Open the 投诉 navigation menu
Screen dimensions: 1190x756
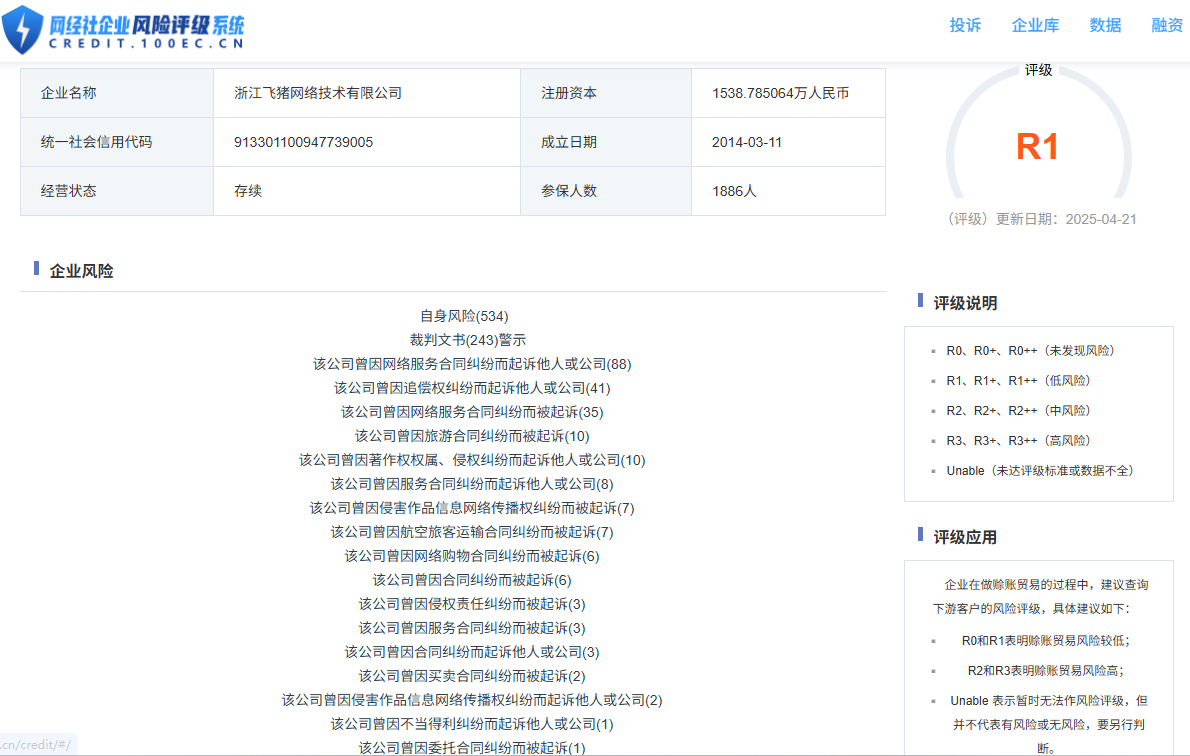click(x=965, y=25)
